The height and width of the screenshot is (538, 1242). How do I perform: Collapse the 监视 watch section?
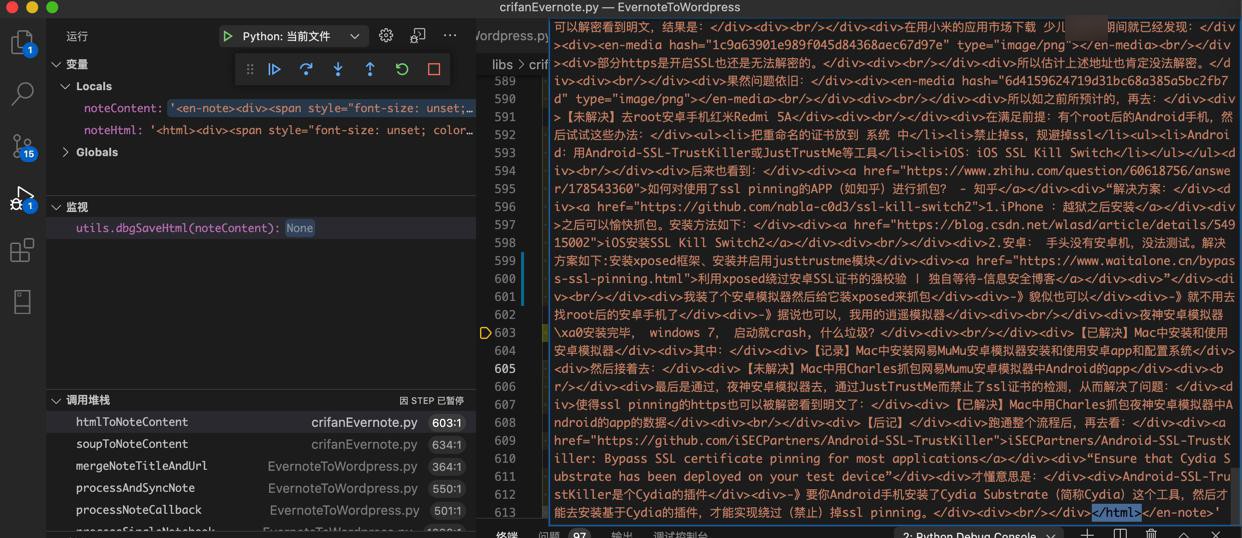pyautogui.click(x=56, y=207)
